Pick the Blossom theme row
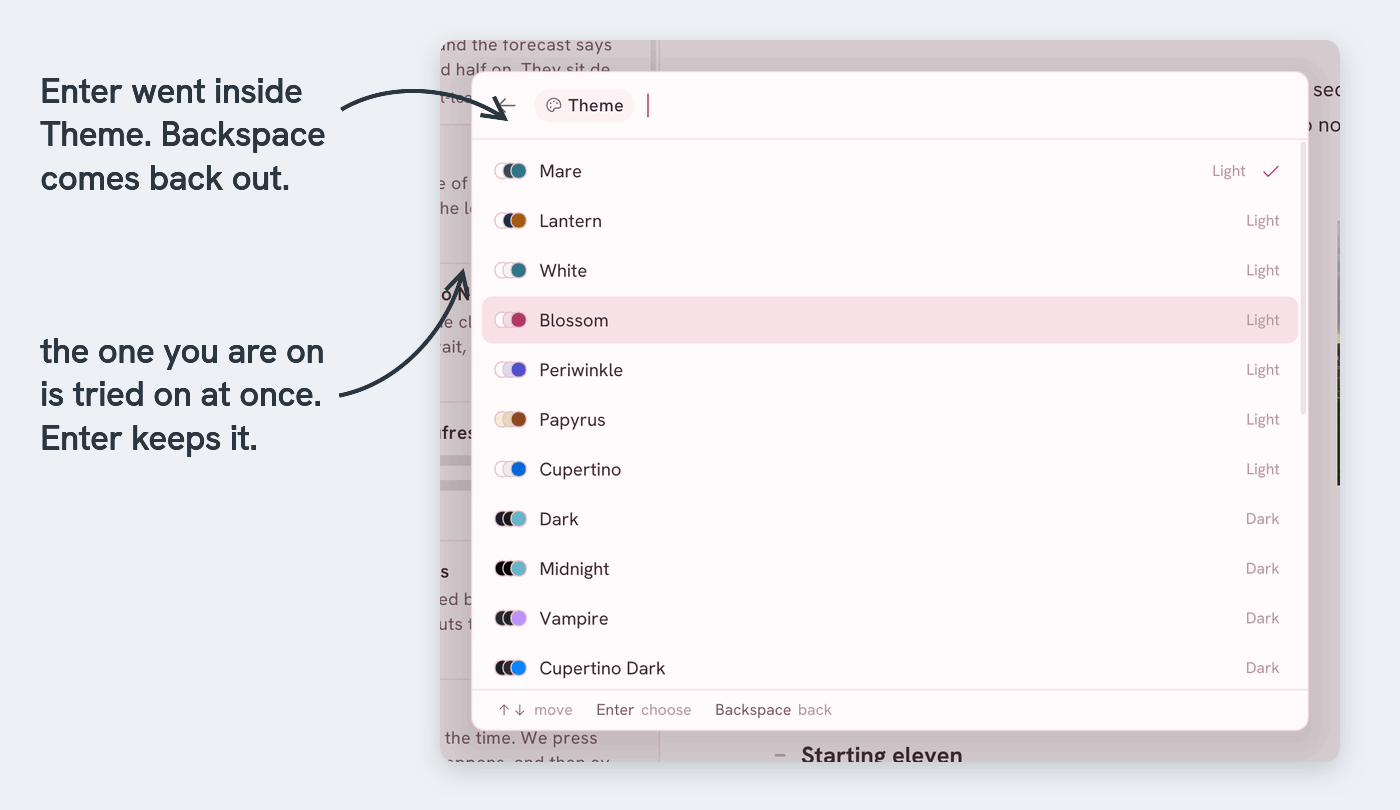Image resolution: width=1400 pixels, height=810 pixels. 890,320
